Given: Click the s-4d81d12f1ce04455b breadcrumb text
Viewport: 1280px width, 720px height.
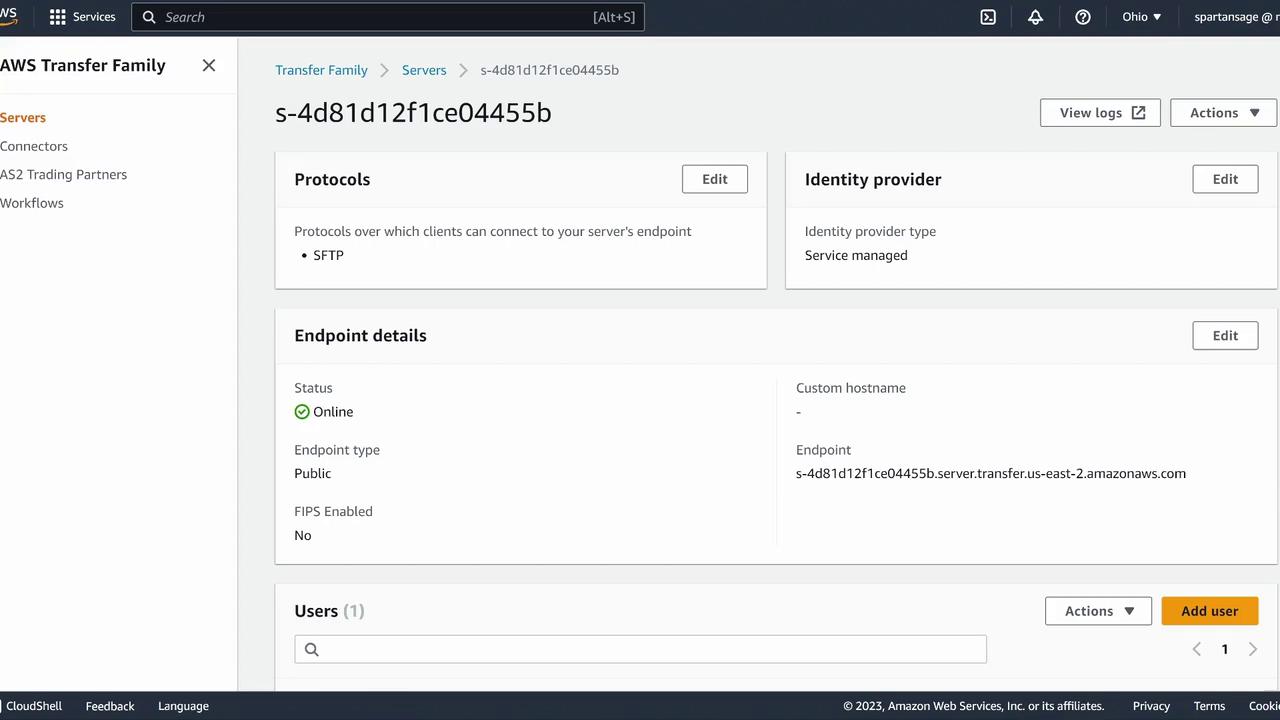Looking at the screenshot, I should click(549, 70).
